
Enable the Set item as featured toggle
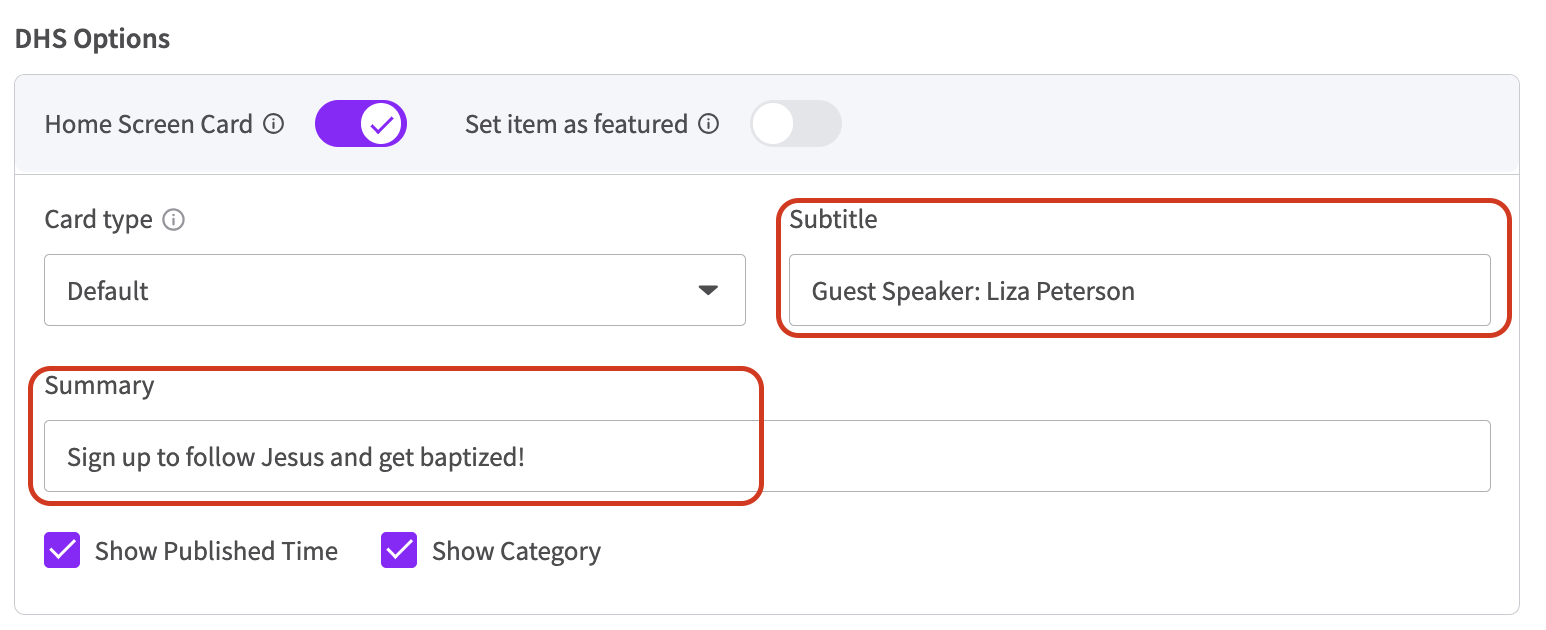pos(796,125)
